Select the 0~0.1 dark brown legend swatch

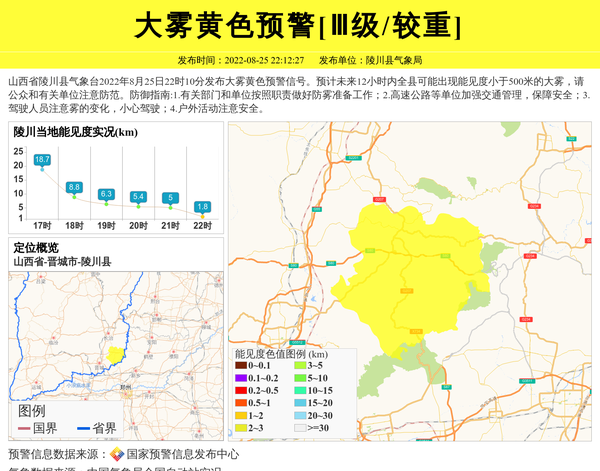click(241, 366)
